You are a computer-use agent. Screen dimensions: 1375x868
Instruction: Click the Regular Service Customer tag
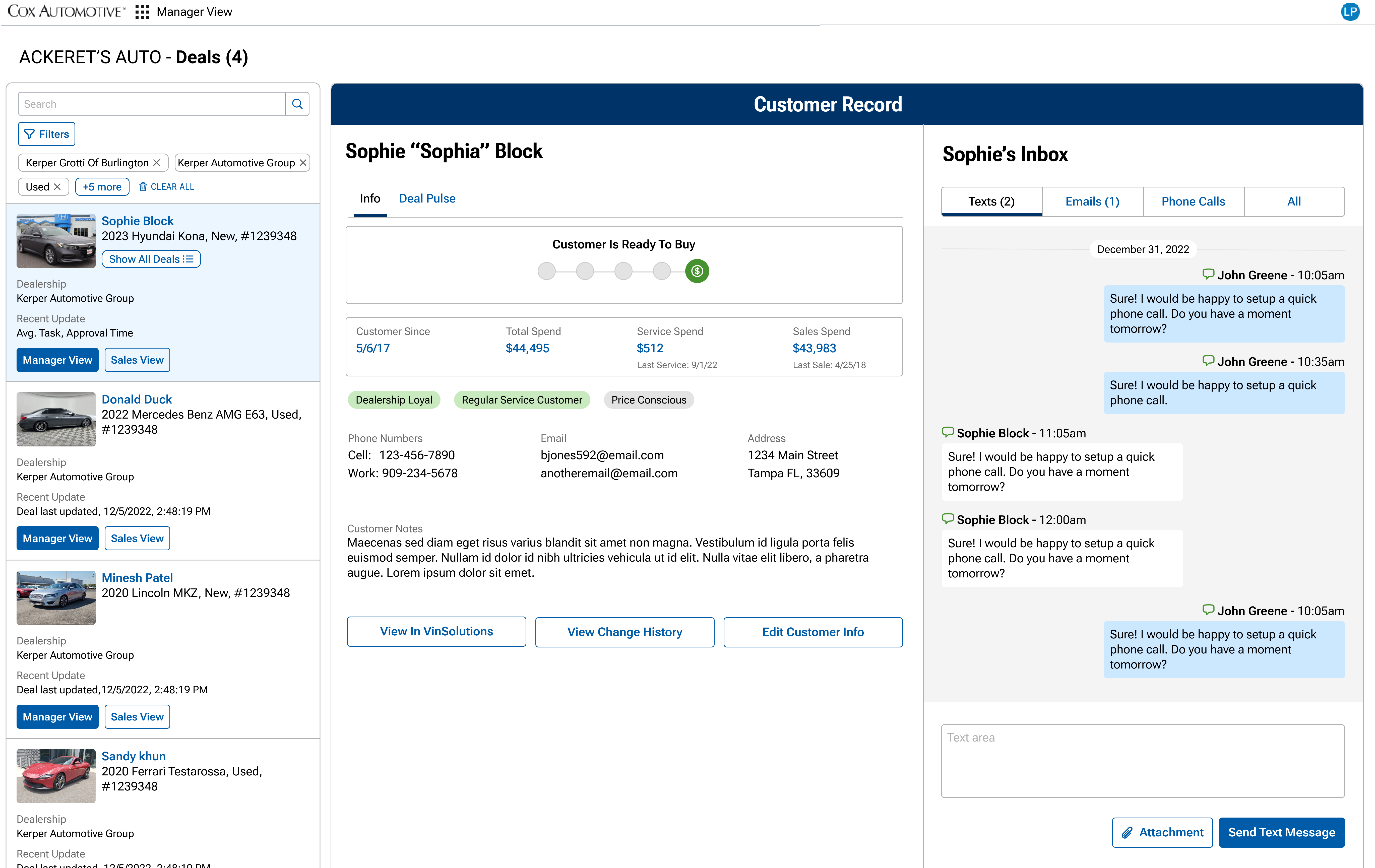point(522,400)
